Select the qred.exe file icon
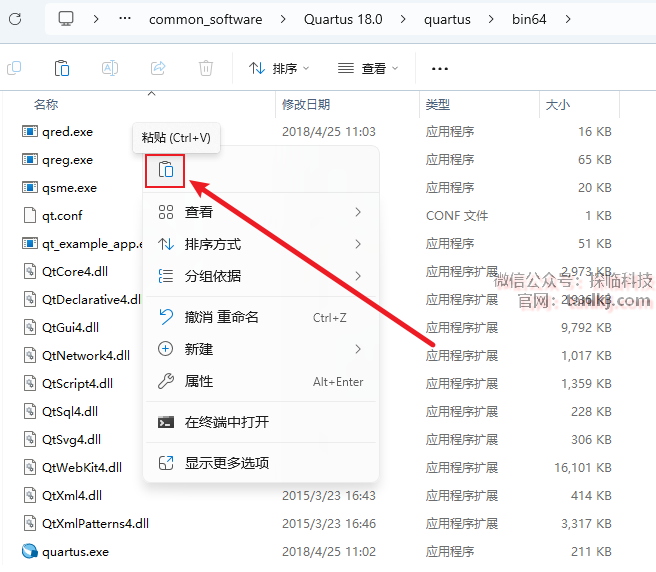Screen dimensions: 656x572 point(30,132)
